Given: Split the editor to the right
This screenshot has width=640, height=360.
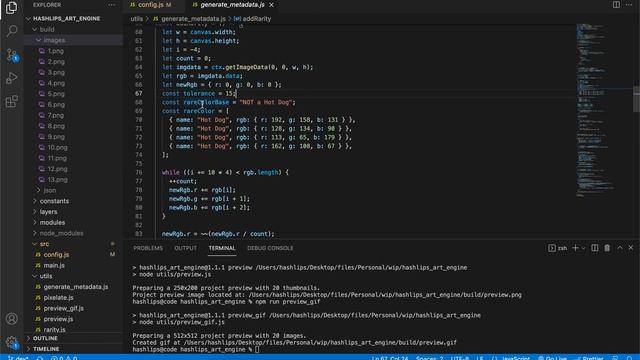Looking at the screenshot, I should click(616, 4).
